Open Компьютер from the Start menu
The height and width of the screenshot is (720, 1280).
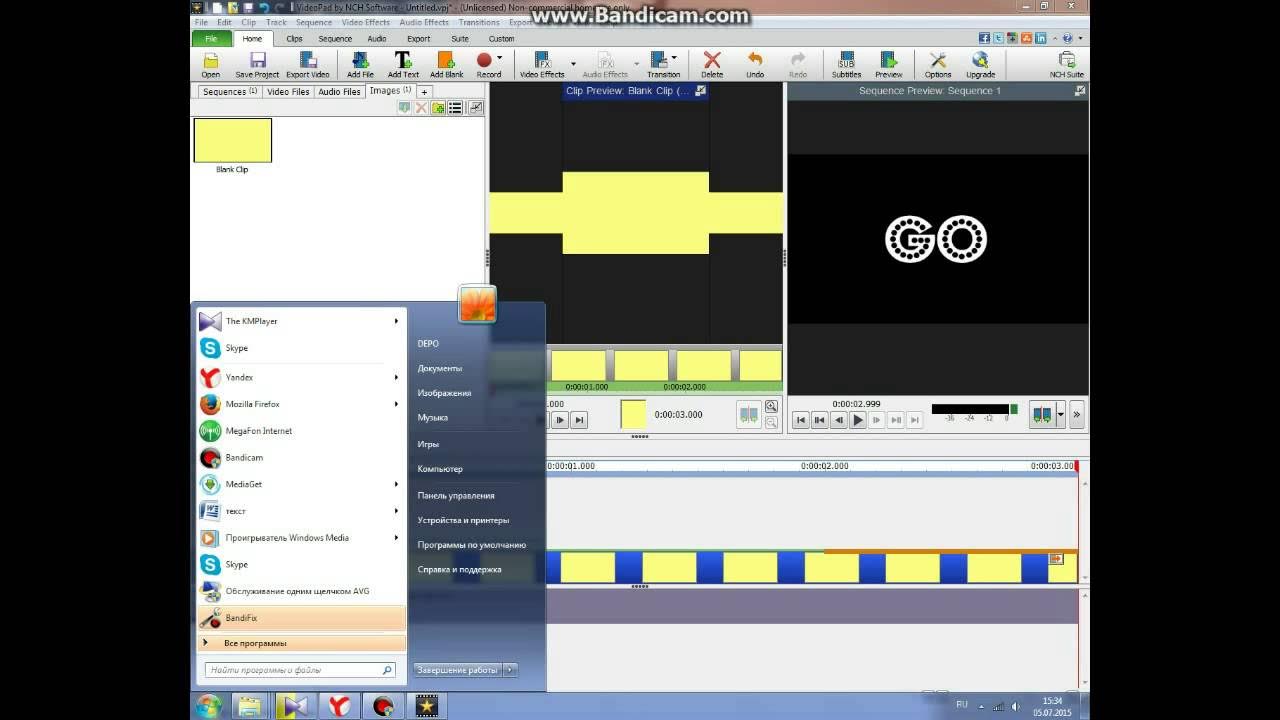[x=440, y=468]
